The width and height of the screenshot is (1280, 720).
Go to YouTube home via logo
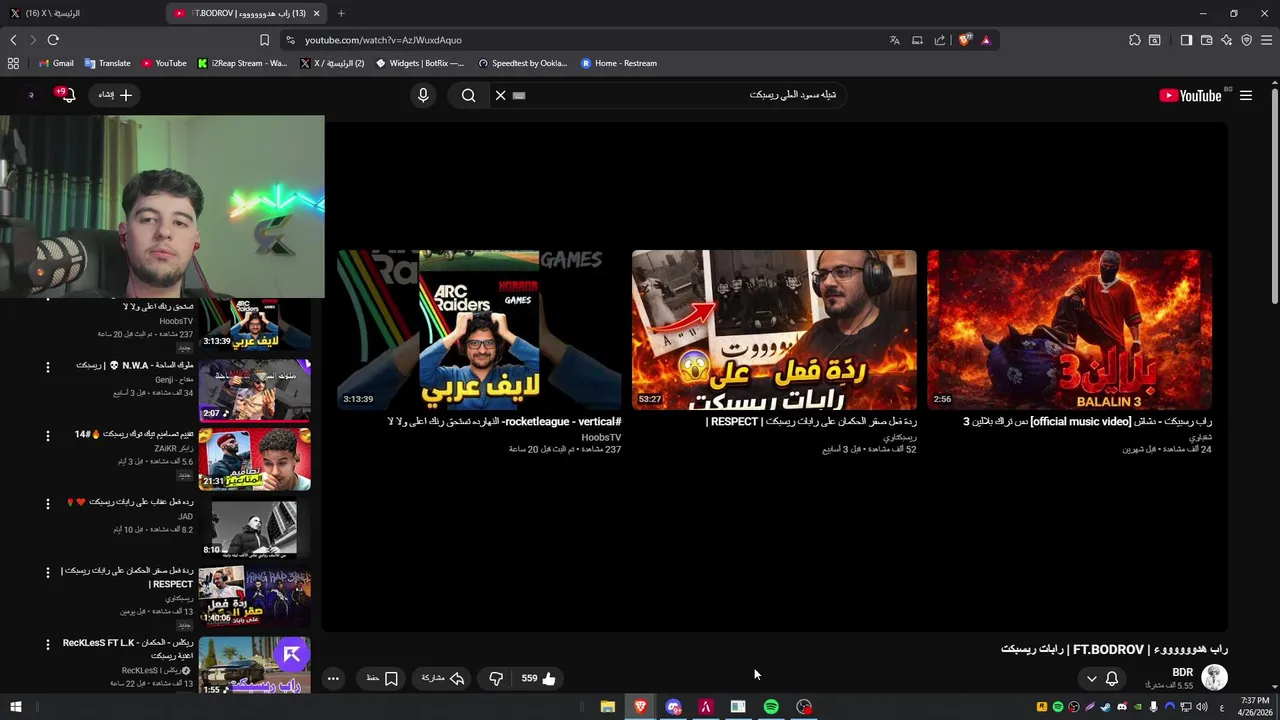click(x=1190, y=95)
